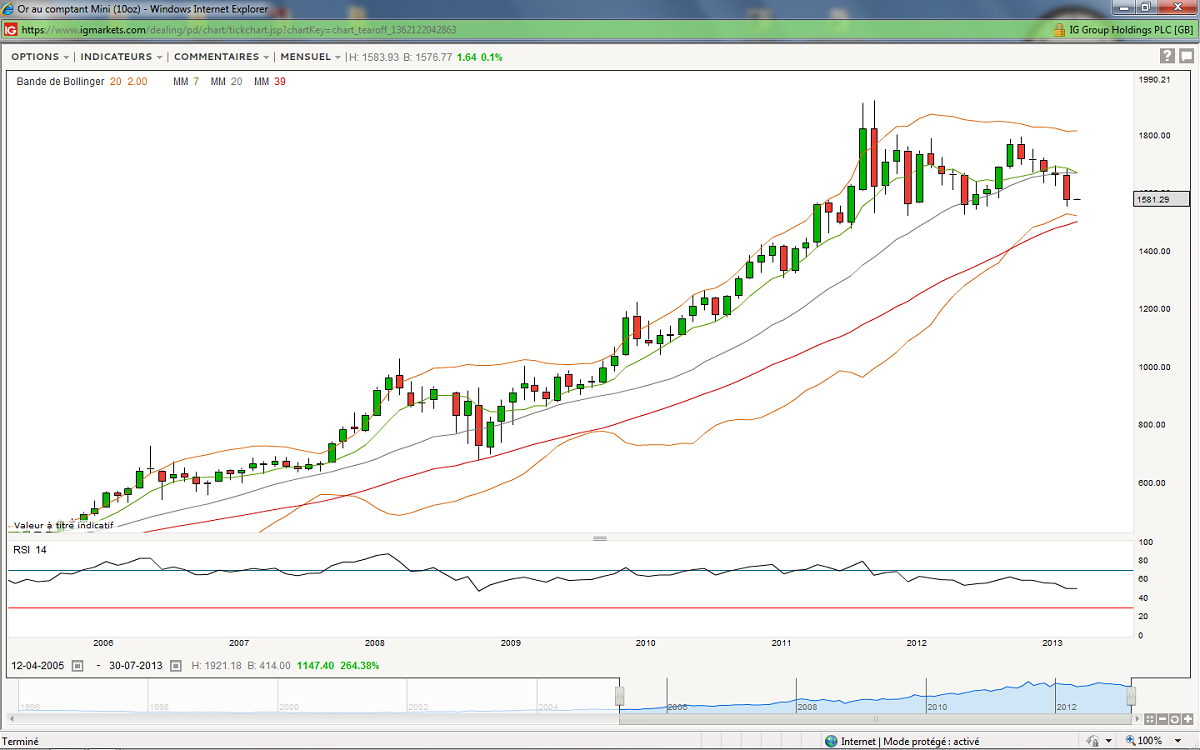Grab the left handle of timeline range

pos(620,697)
